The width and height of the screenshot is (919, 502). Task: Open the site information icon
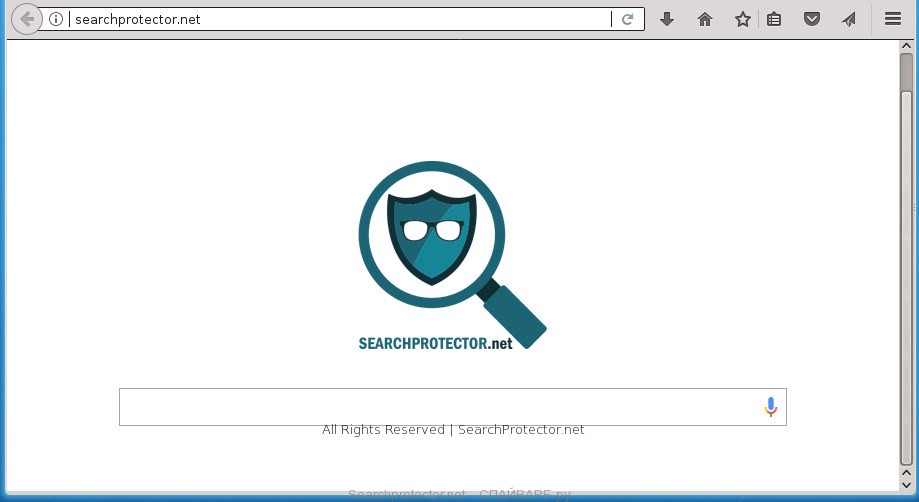pyautogui.click(x=56, y=19)
